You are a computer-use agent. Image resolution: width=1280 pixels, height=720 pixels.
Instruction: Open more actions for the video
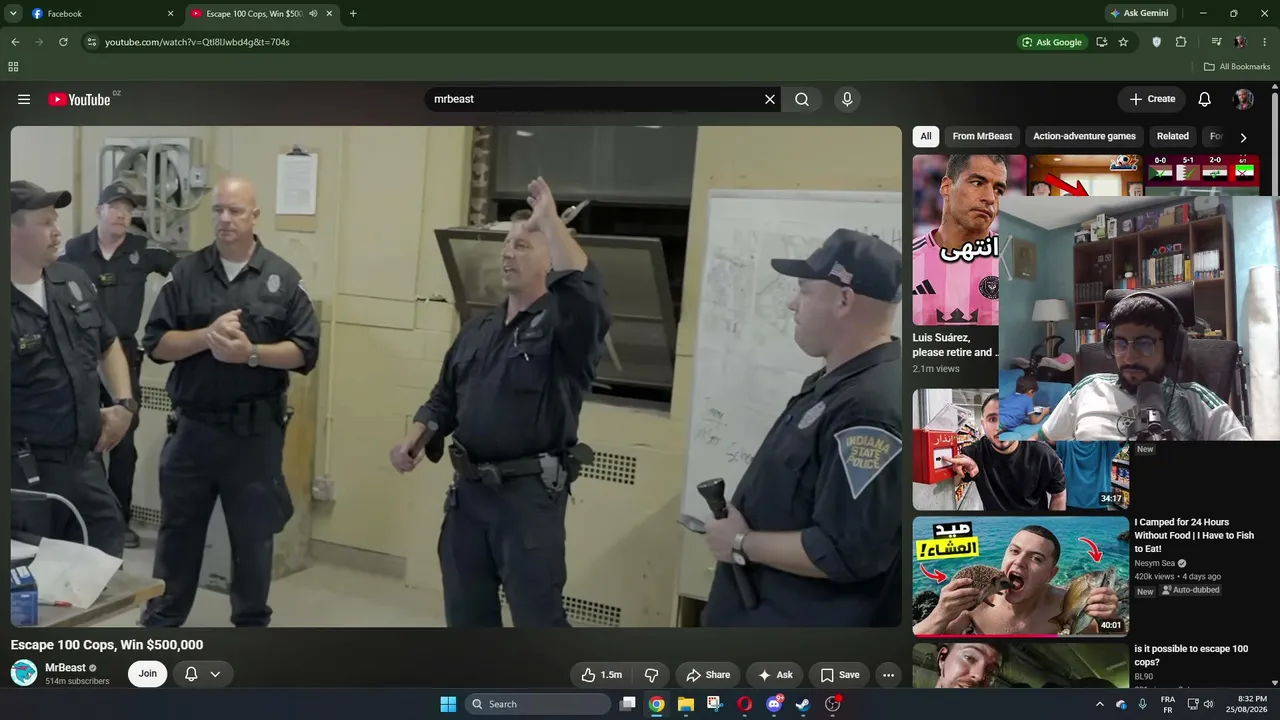coord(888,675)
